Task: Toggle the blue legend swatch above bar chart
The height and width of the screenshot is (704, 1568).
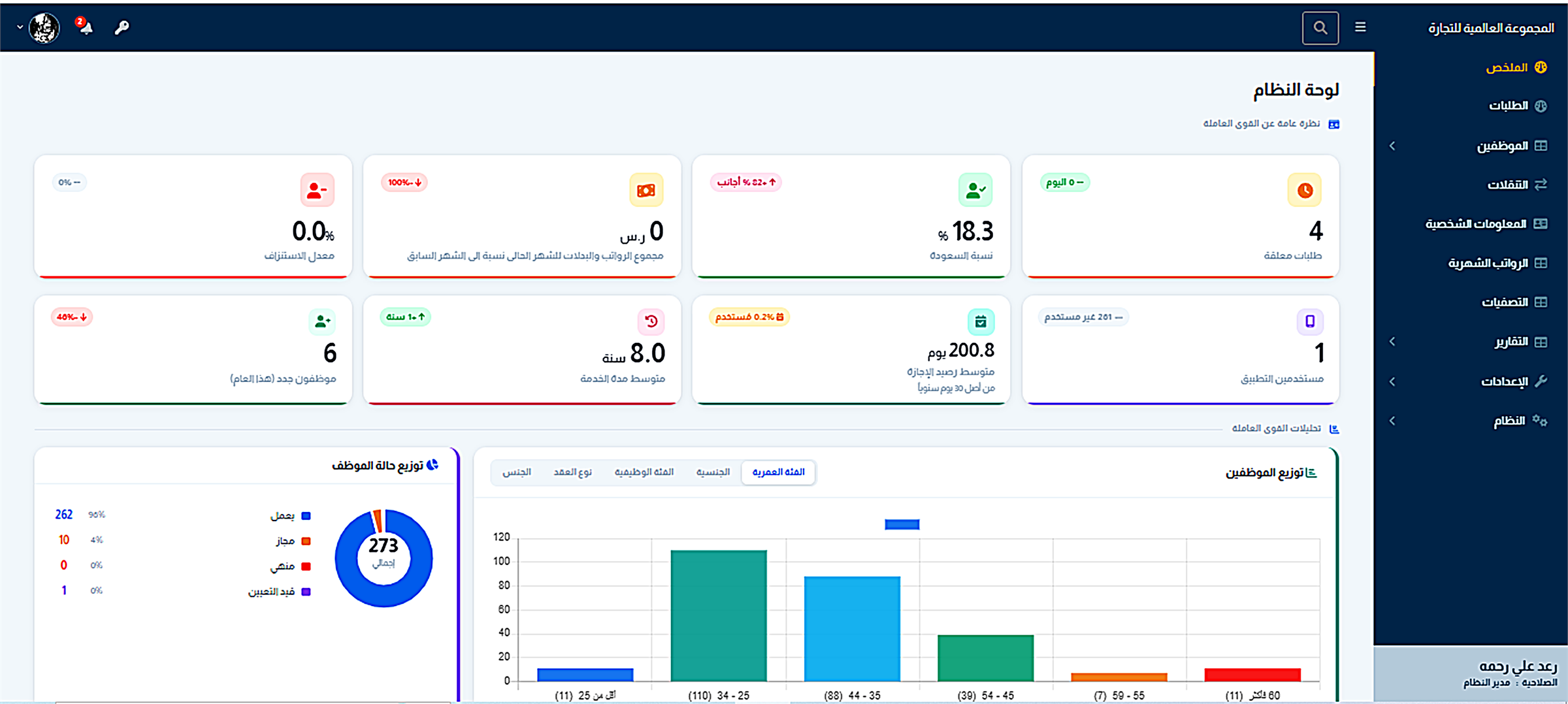Action: point(902,524)
